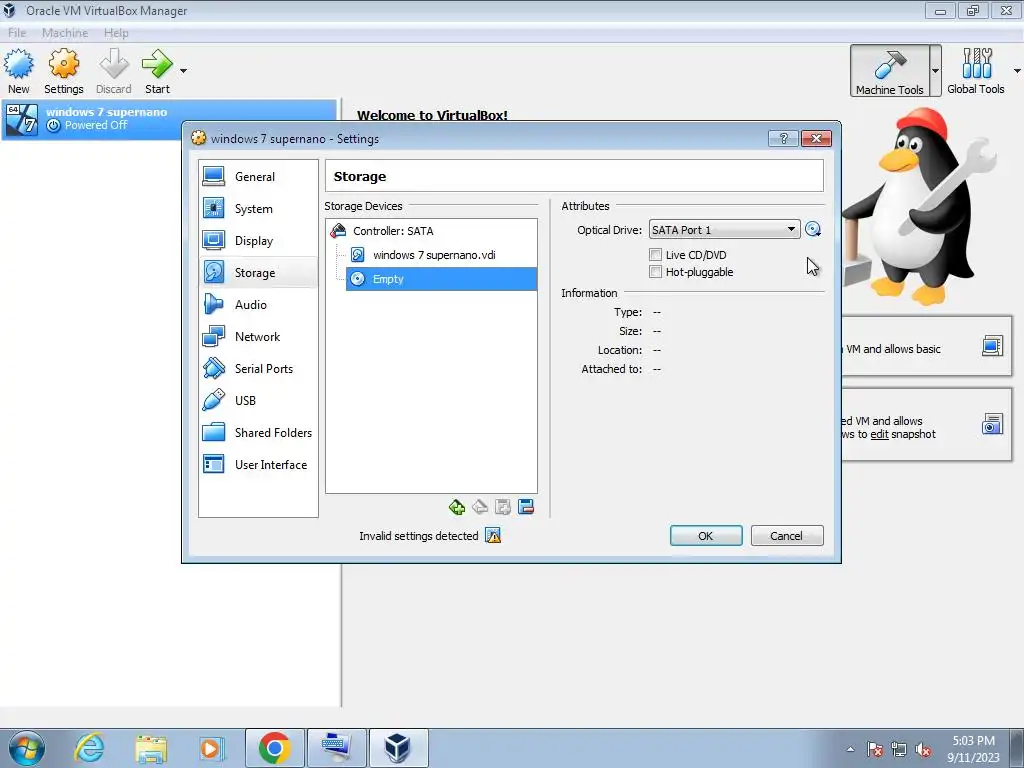Click the on-screen keyboard taskbar icon

click(336, 748)
